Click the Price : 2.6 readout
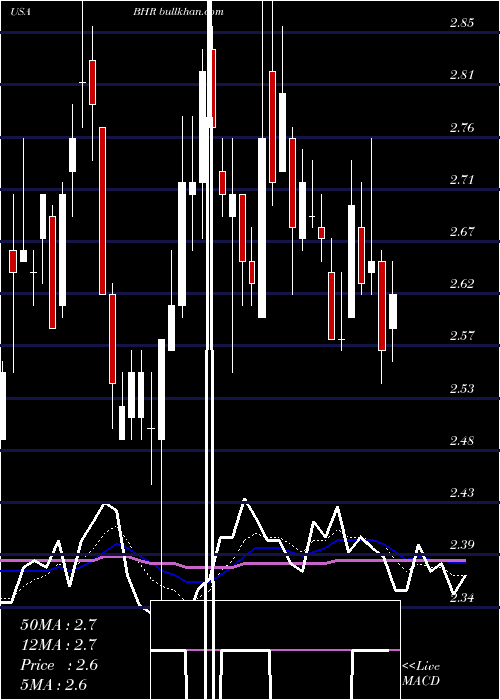Viewport: 500px width, 700px height. [x=58, y=665]
